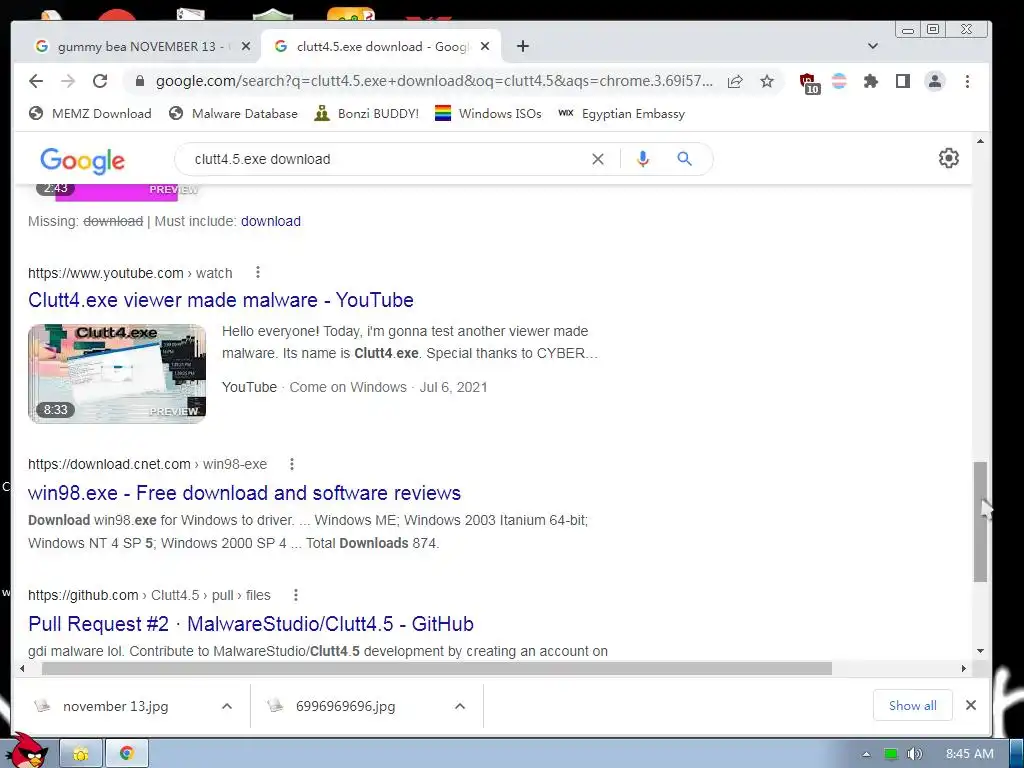Click the vertical scrollbar thumb
Viewport: 1024px width, 768px height.
[980, 522]
